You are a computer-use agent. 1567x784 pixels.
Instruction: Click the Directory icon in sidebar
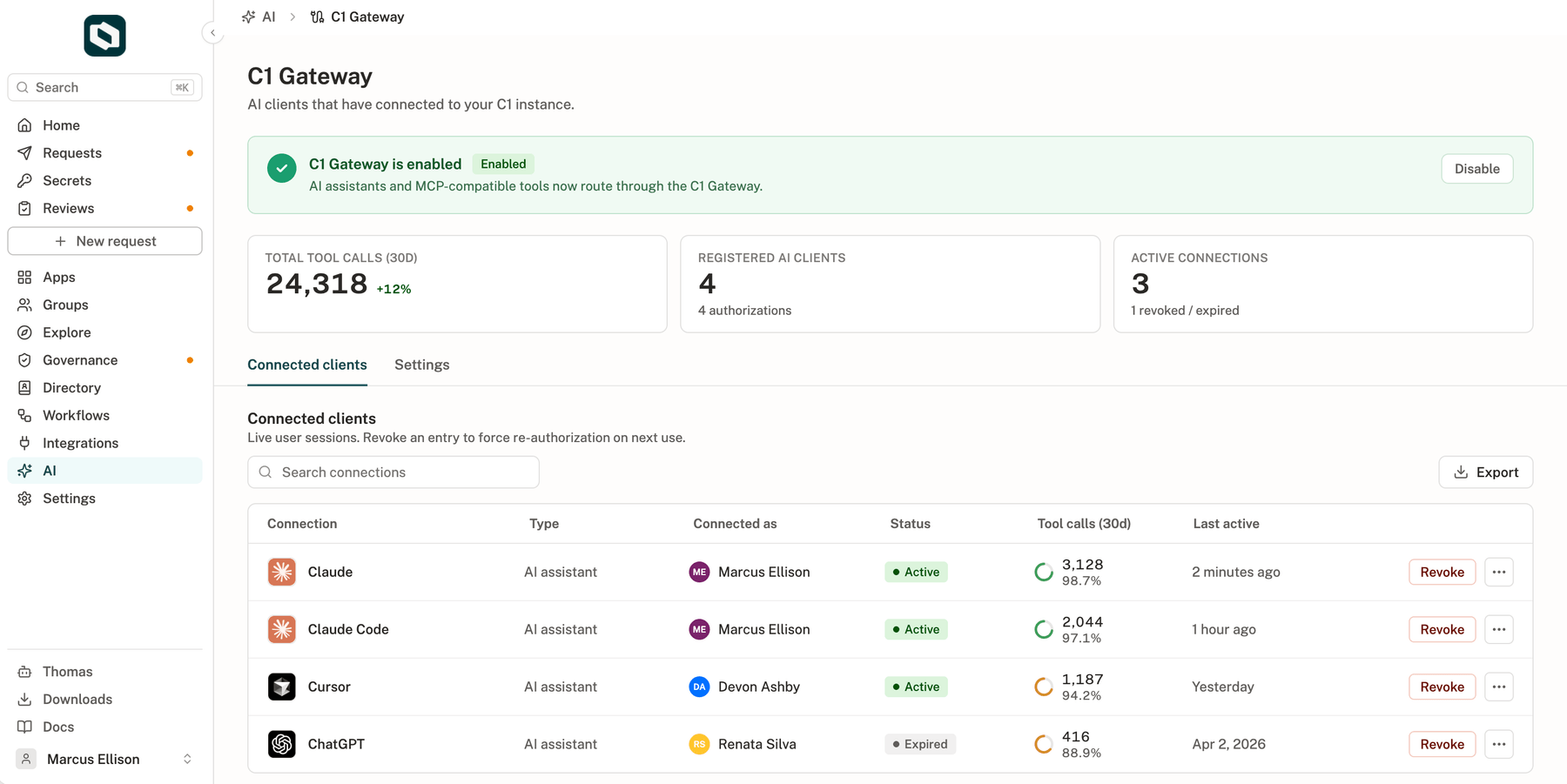point(24,388)
